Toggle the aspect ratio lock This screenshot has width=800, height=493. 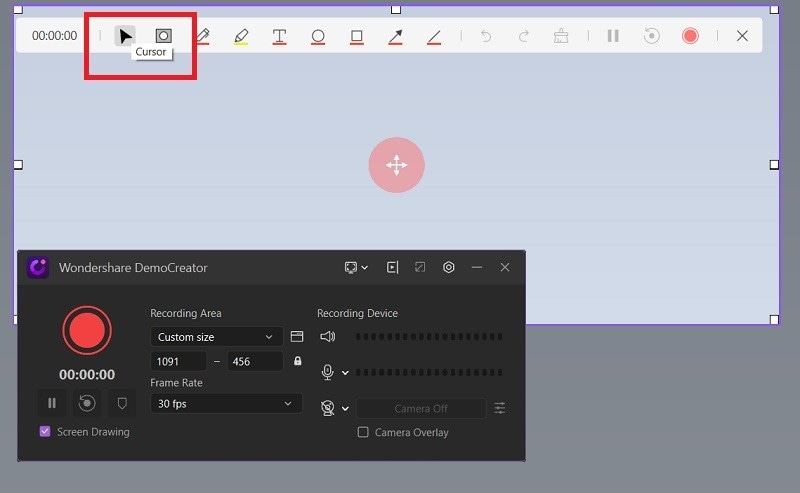click(x=297, y=361)
